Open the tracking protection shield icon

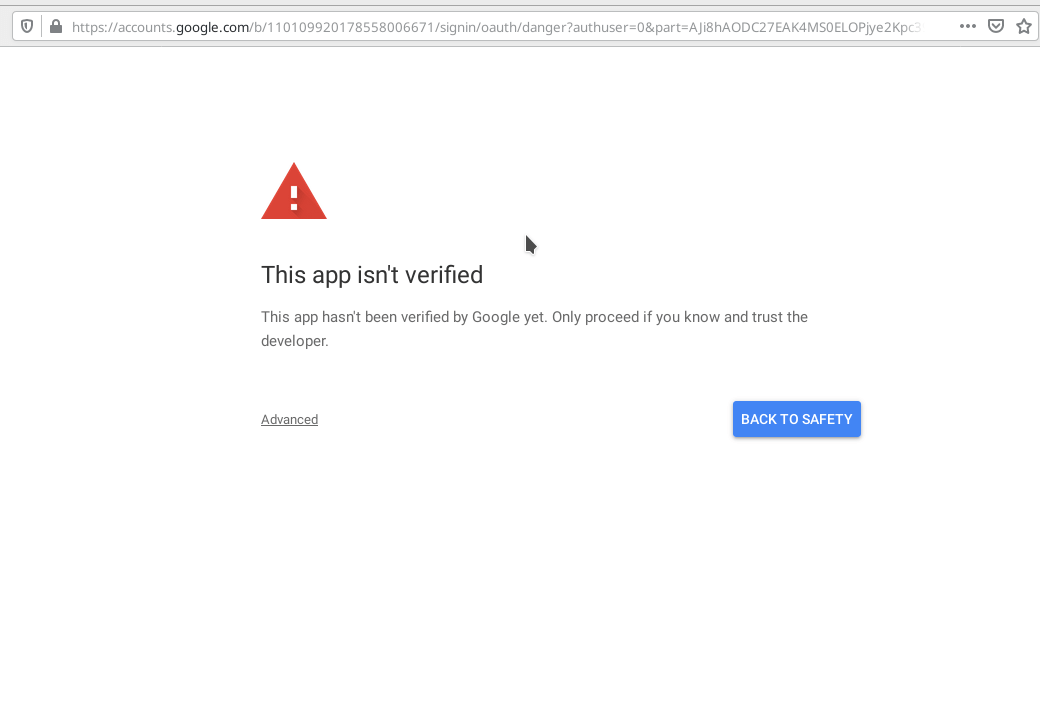click(27, 27)
